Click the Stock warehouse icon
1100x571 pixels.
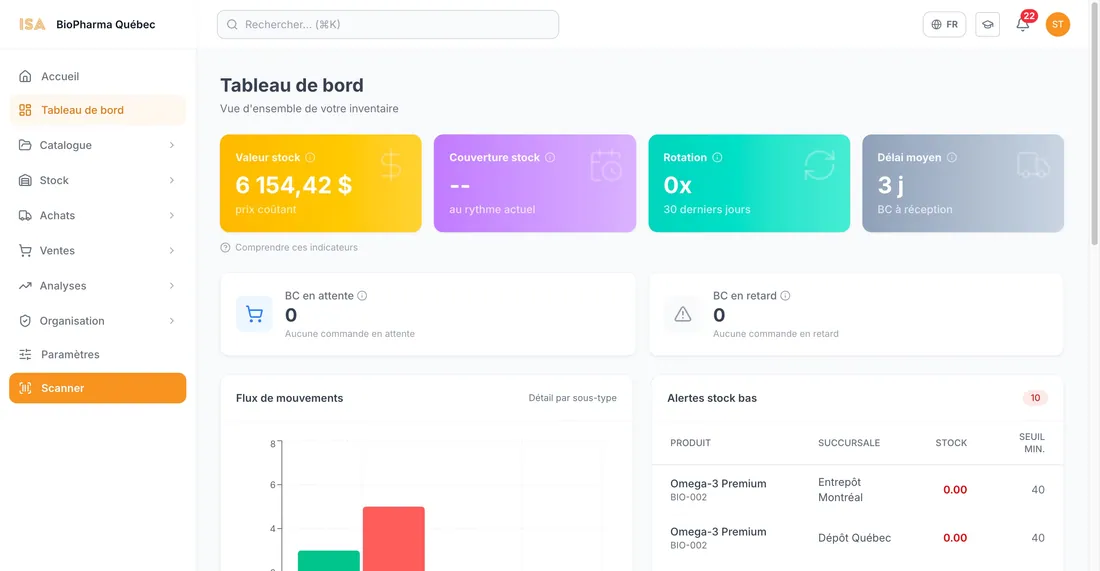(x=25, y=180)
